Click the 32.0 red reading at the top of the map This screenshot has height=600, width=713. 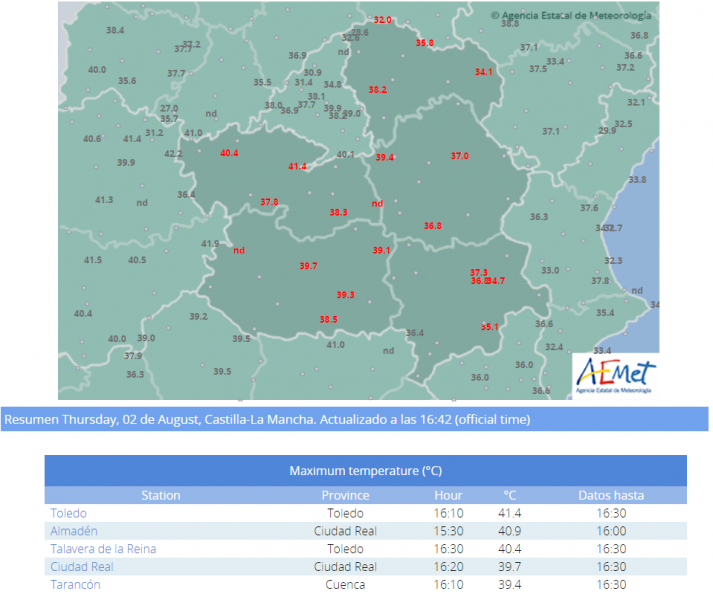click(382, 20)
